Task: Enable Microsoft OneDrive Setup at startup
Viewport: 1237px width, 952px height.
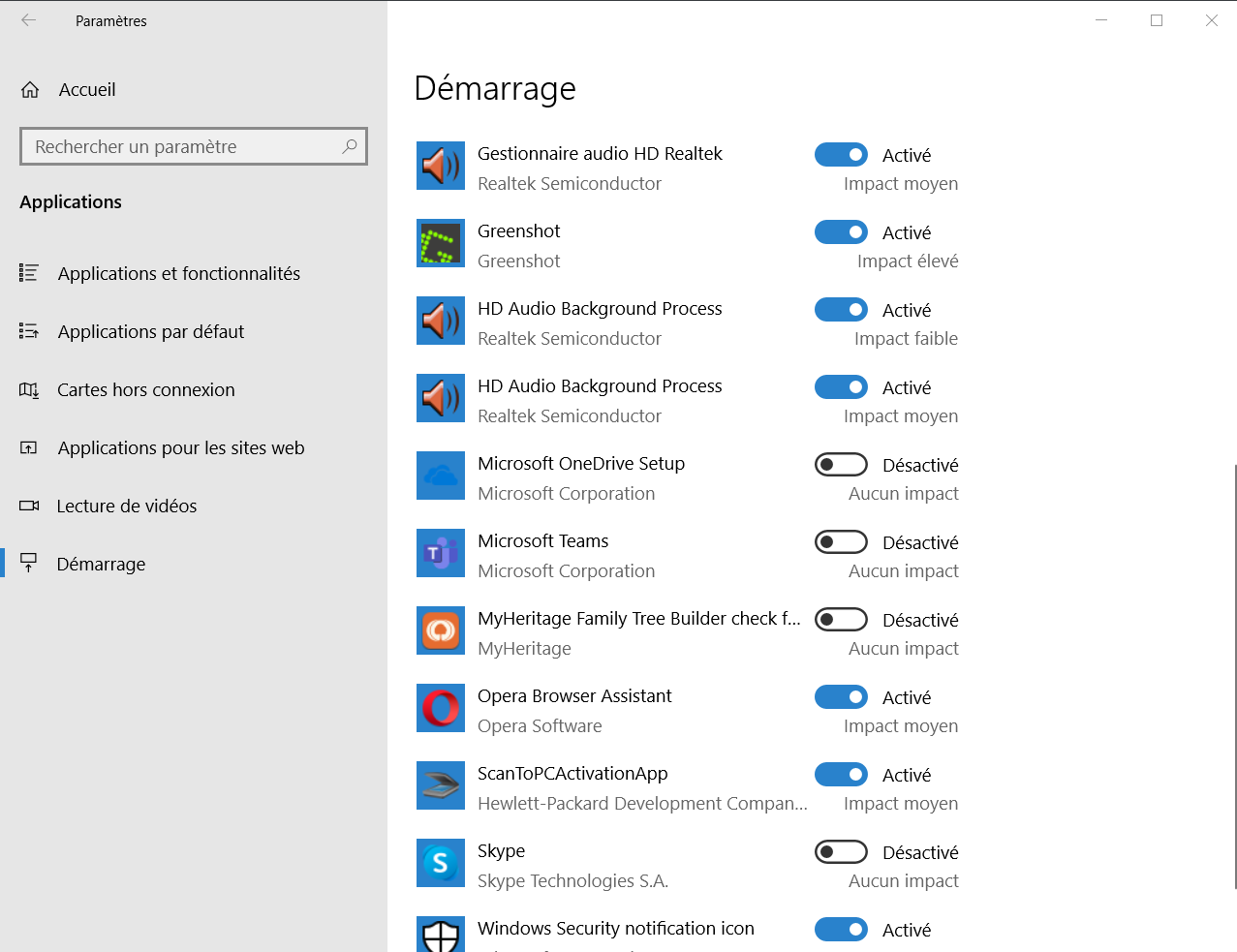Action: (841, 465)
